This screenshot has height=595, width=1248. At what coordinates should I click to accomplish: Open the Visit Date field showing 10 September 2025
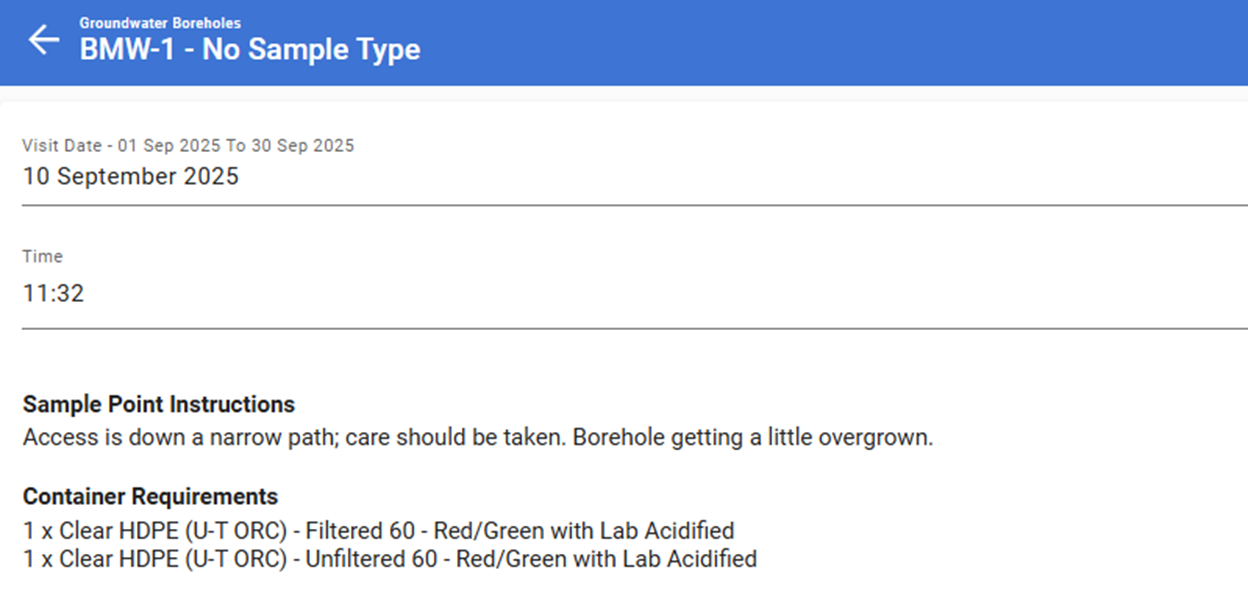(131, 177)
